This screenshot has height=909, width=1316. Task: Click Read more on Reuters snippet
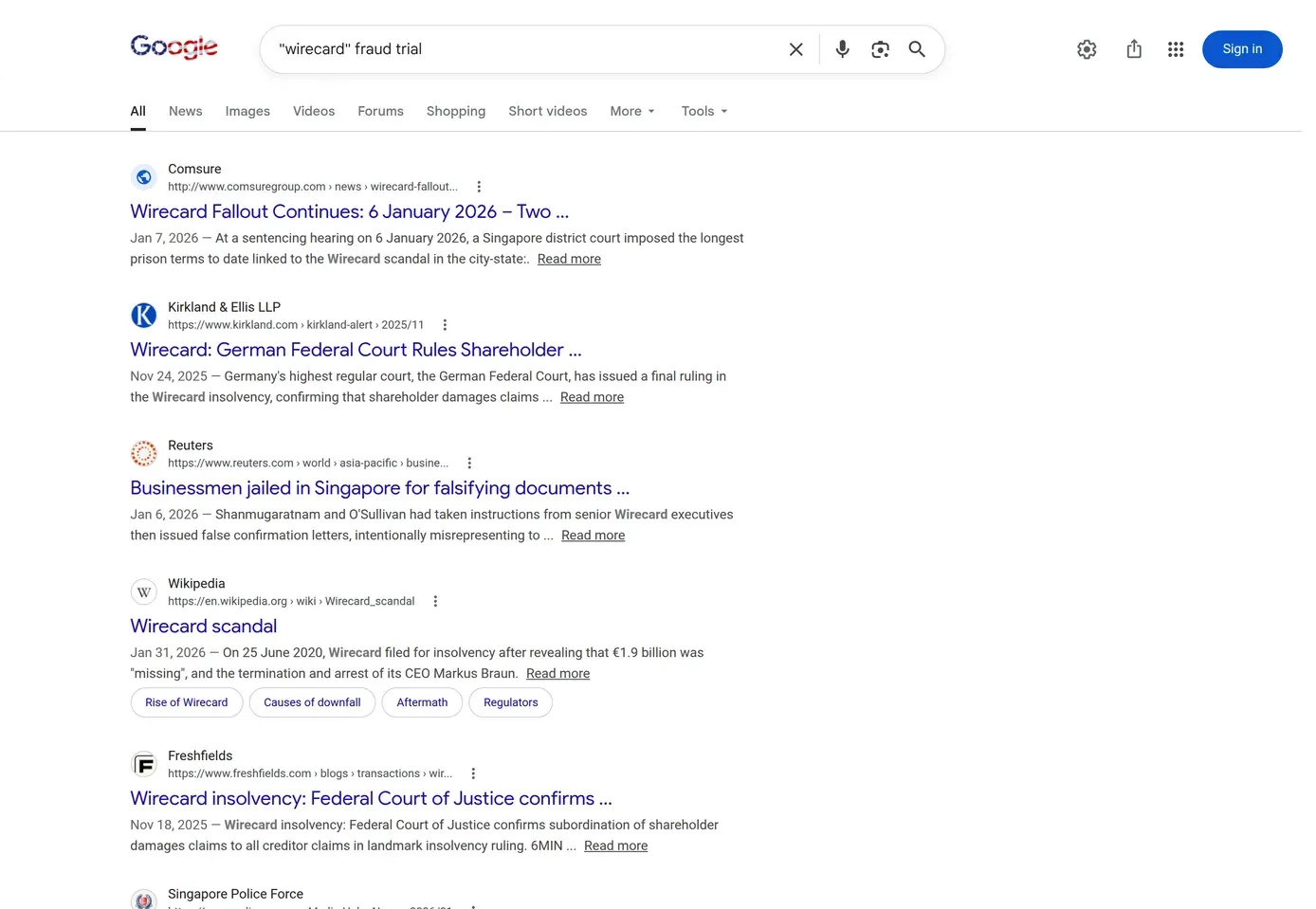[x=593, y=536]
